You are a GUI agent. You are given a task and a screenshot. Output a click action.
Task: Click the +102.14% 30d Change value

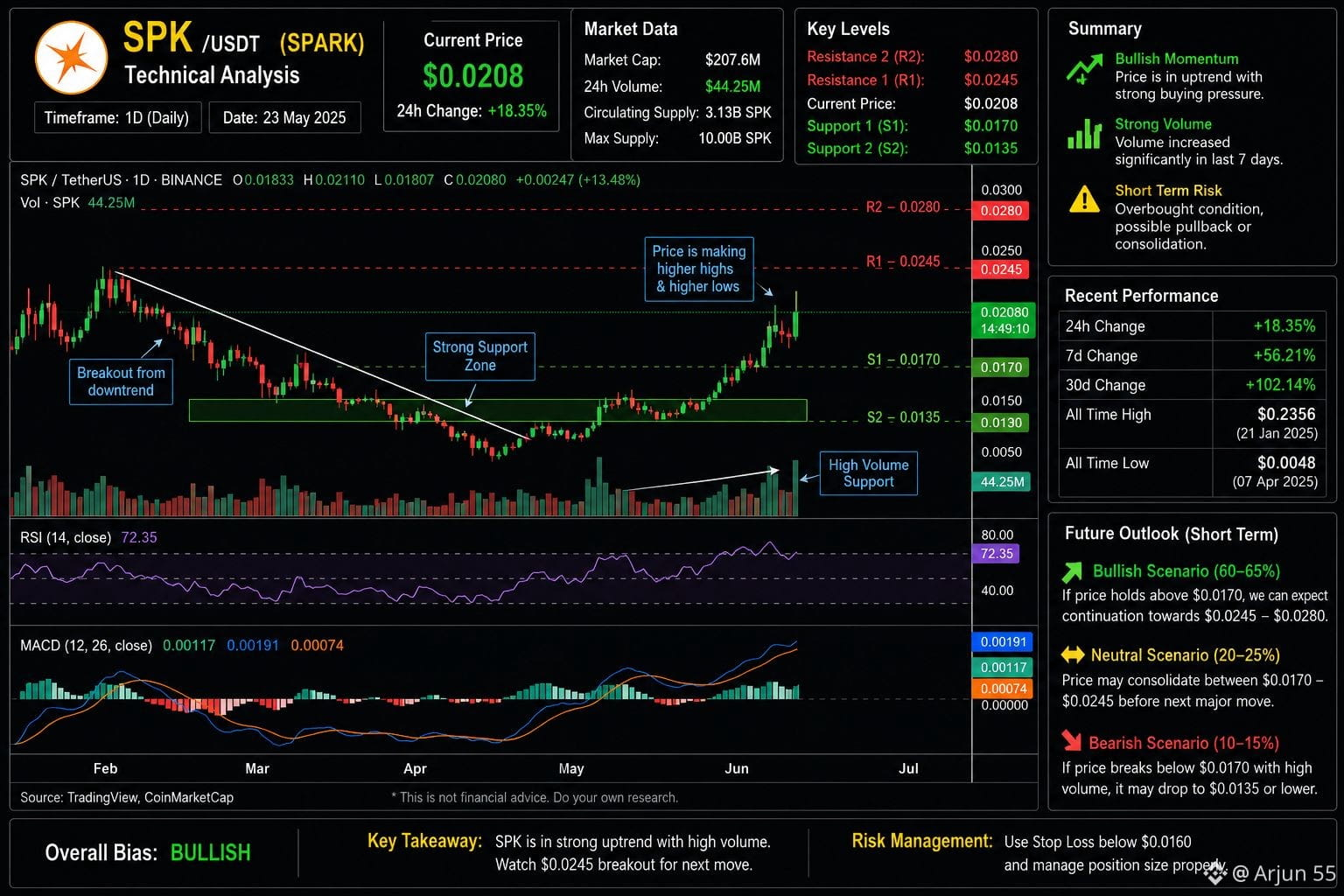click(x=1280, y=385)
